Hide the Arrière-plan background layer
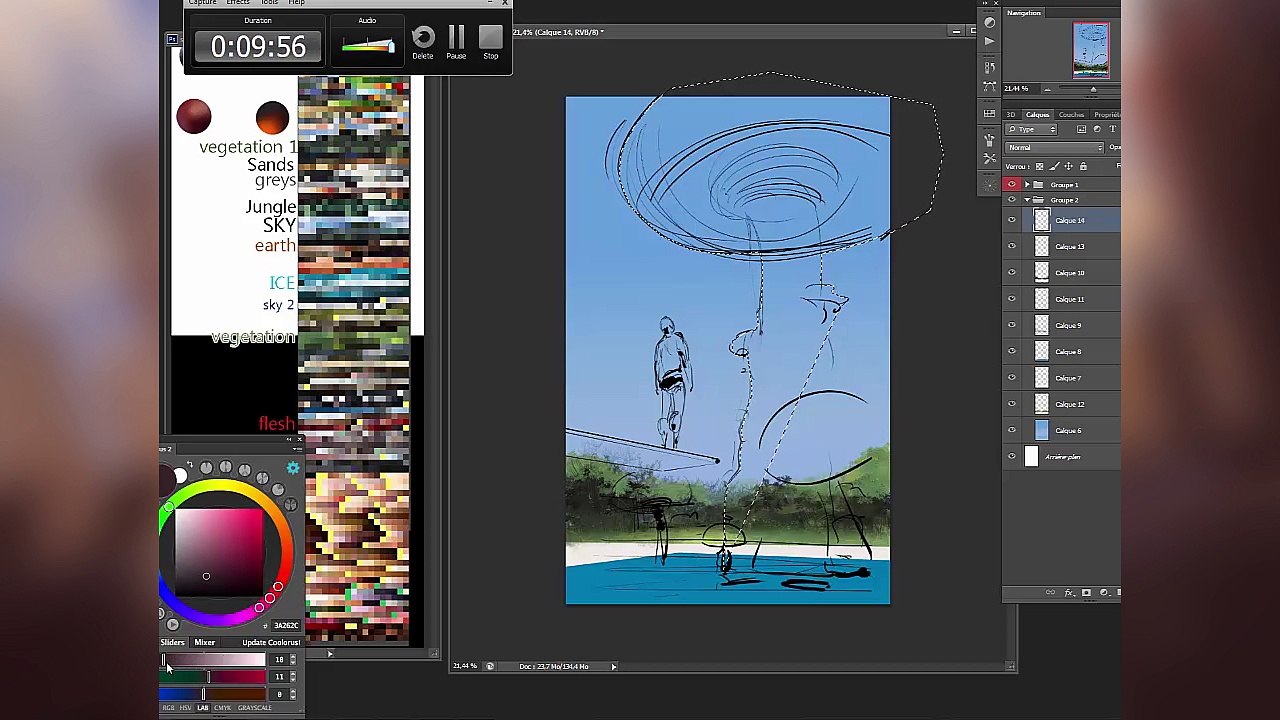The width and height of the screenshot is (1280, 720). tap(1012, 457)
